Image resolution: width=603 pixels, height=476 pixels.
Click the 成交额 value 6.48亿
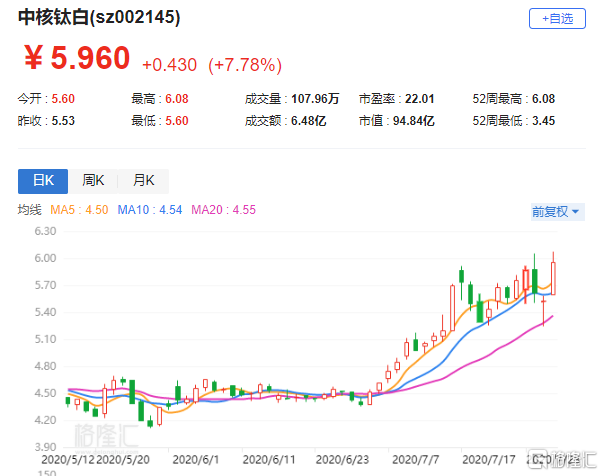[x=308, y=121]
